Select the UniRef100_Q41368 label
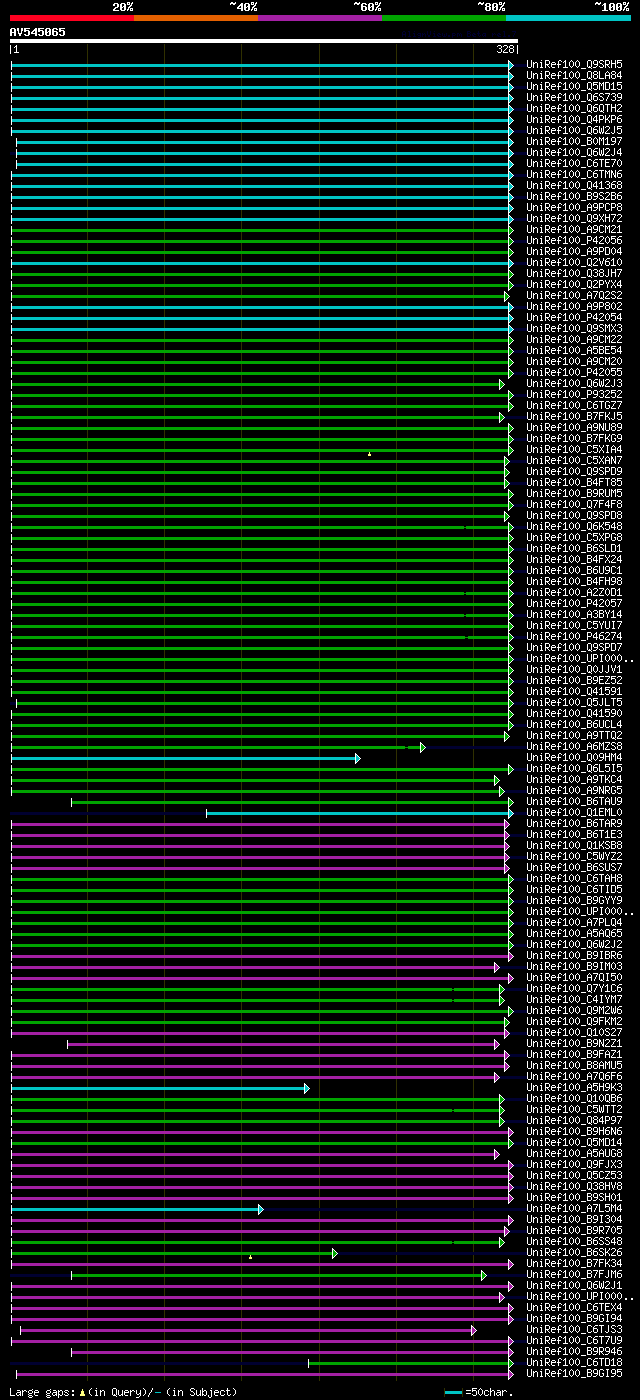Image resolution: width=640 pixels, height=1400 pixels. 574,185
